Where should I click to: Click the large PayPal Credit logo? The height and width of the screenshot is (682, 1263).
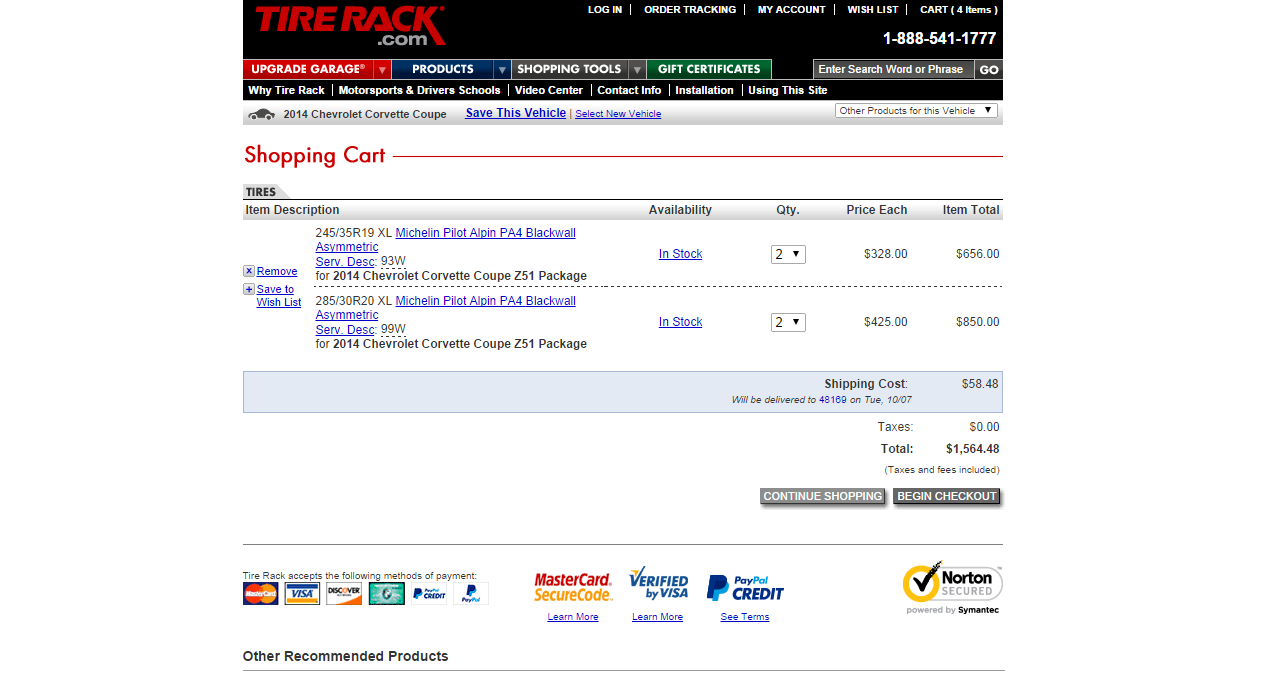(x=745, y=588)
